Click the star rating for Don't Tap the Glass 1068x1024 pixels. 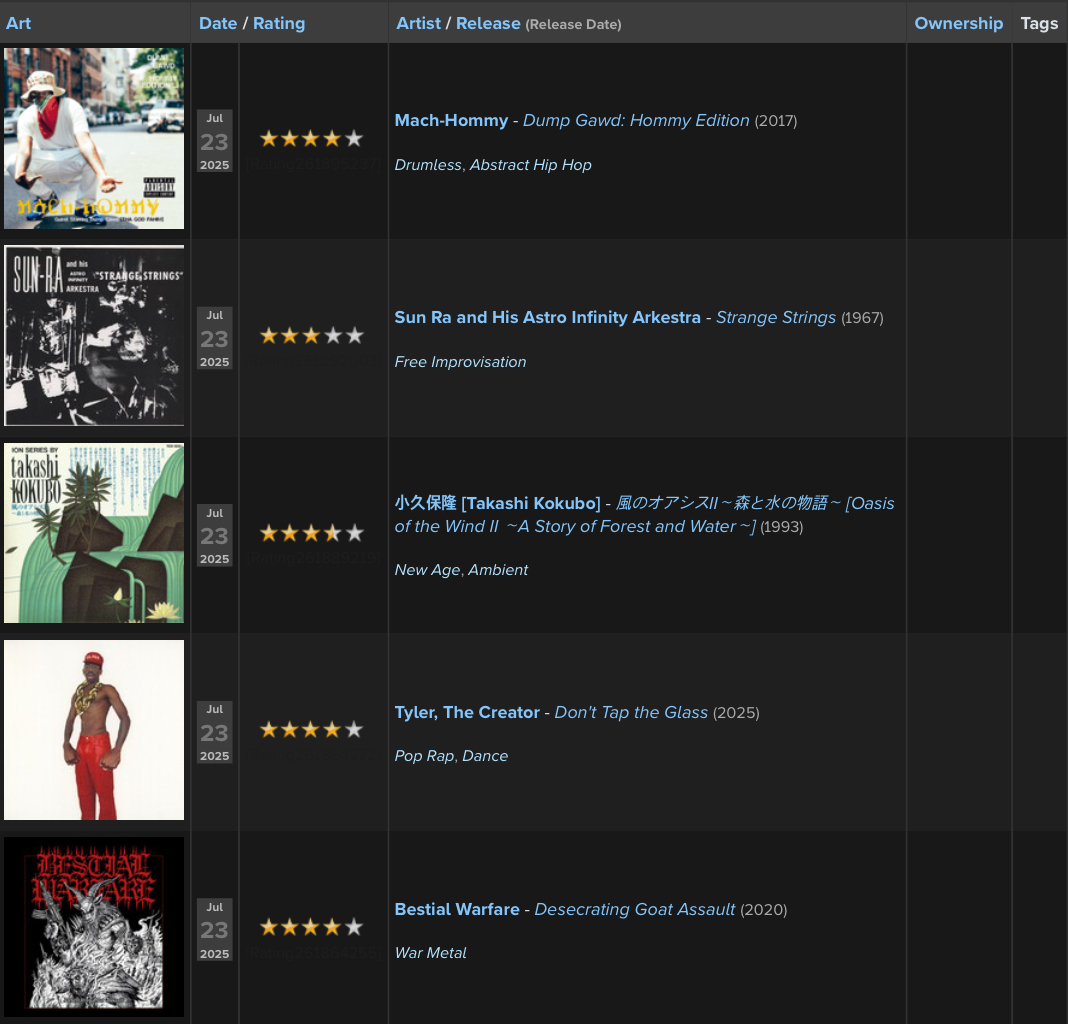point(311,730)
